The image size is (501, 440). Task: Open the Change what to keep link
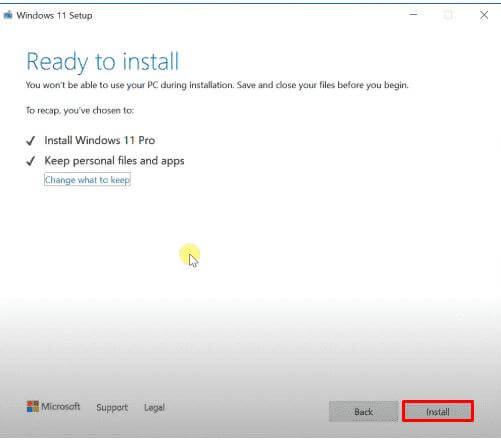(x=87, y=180)
